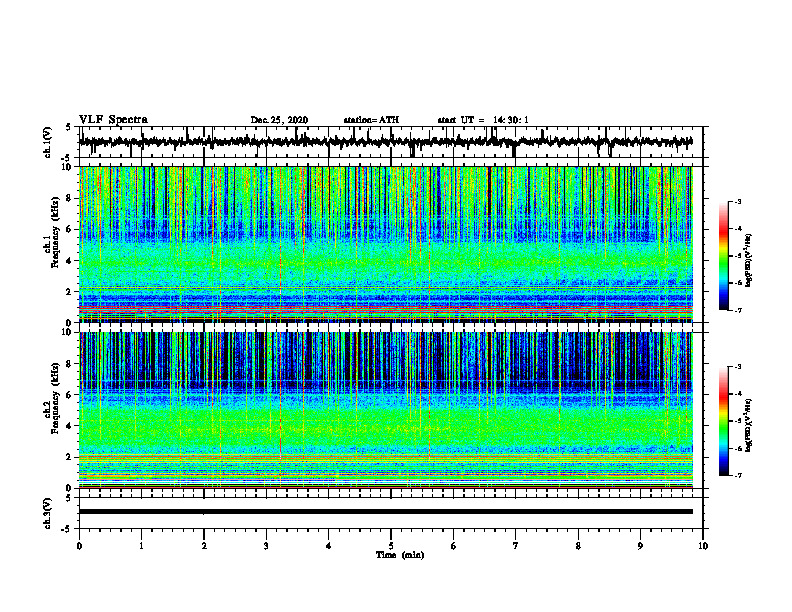This screenshot has width=792, height=612.
Task: Click the time-axis tick label "9"
Action: 640,546
